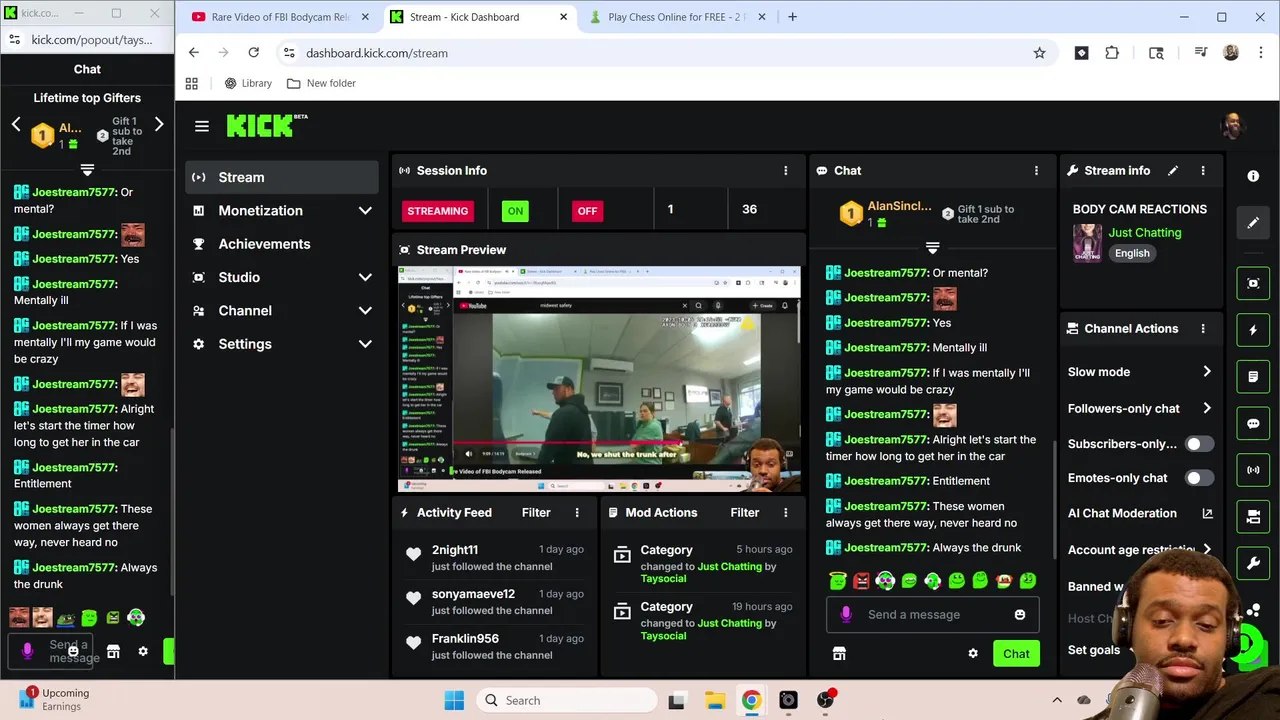Click the lightning bolt icon in right sidebar
Image resolution: width=1280 pixels, height=720 pixels.
pos(1253,330)
